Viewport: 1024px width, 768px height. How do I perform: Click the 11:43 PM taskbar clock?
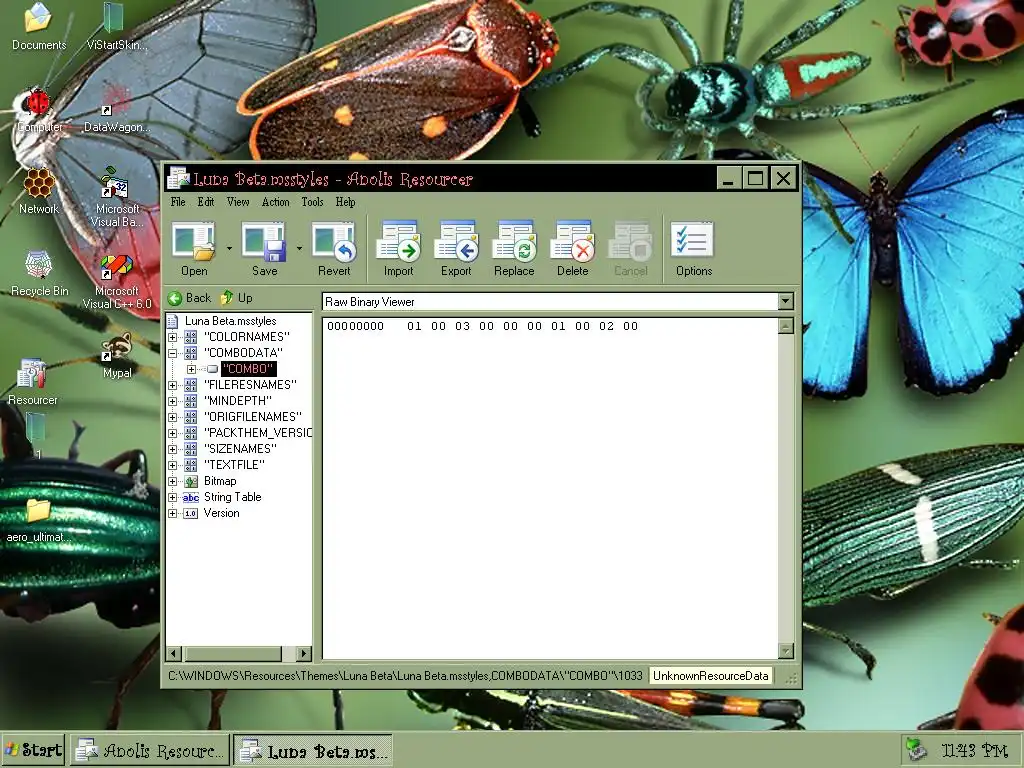974,750
